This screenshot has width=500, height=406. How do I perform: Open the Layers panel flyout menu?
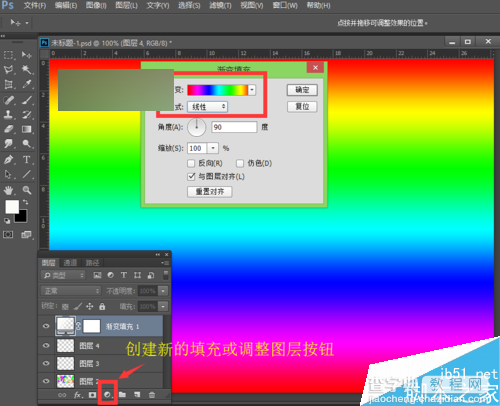coord(165,263)
